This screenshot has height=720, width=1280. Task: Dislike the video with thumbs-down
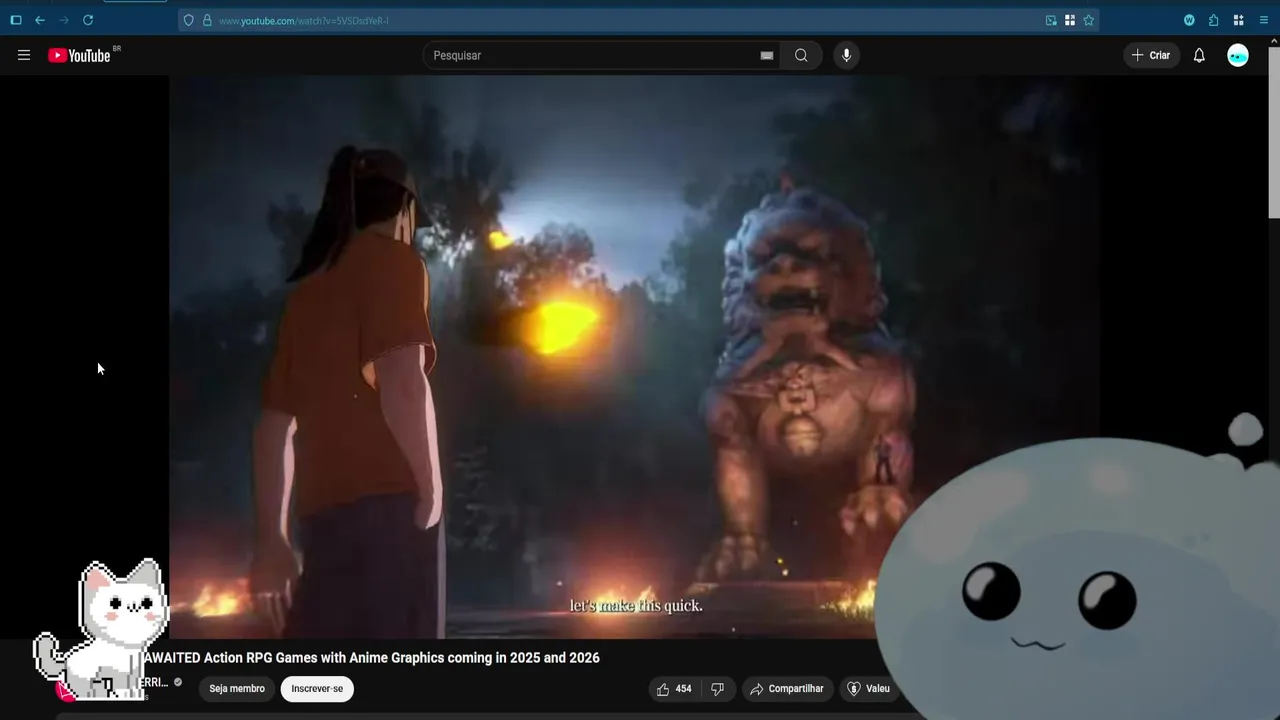pyautogui.click(x=717, y=688)
